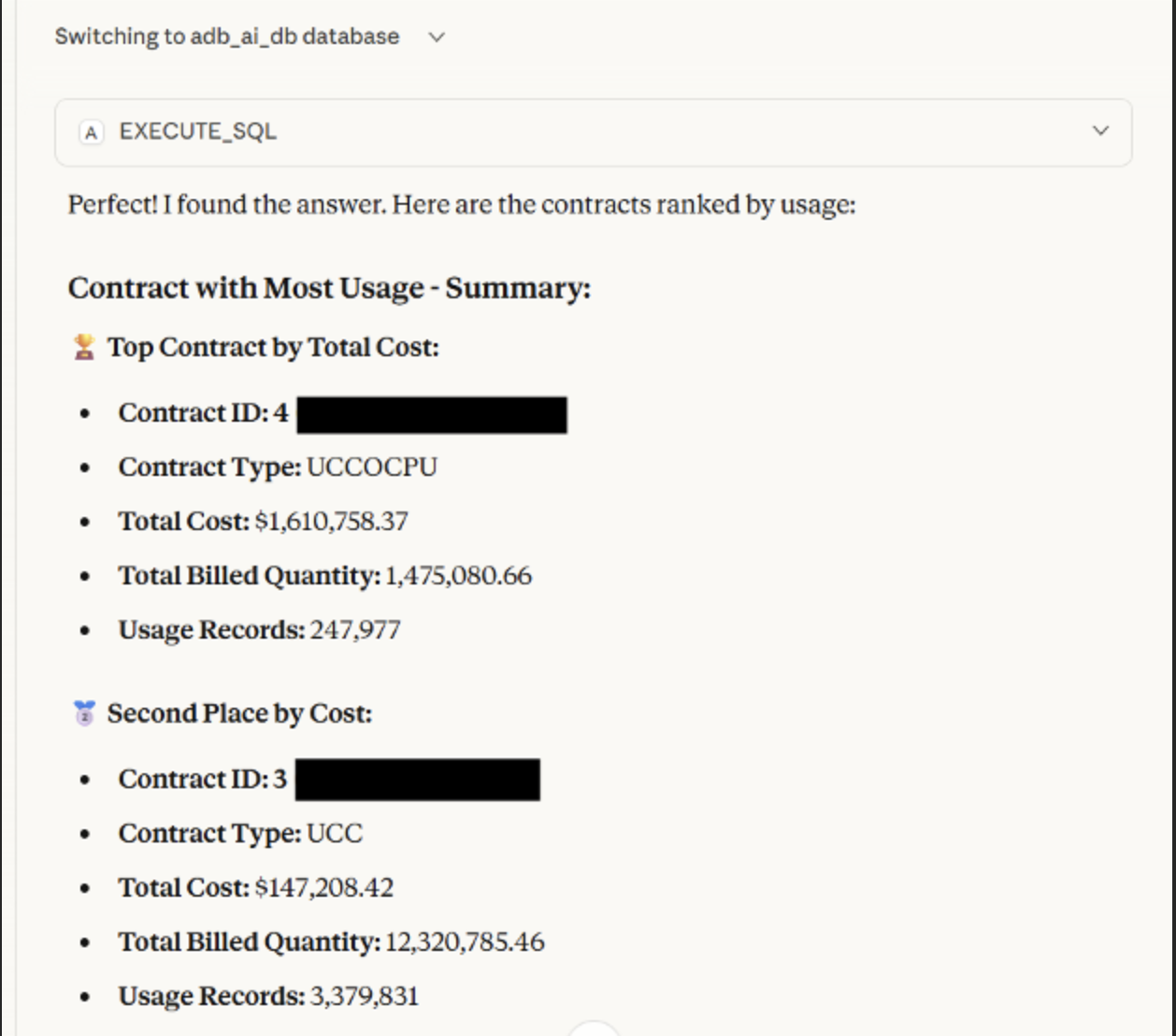1176x1036 pixels.
Task: Click the 'Switching to adb_ai_db database' status text
Action: point(226,36)
